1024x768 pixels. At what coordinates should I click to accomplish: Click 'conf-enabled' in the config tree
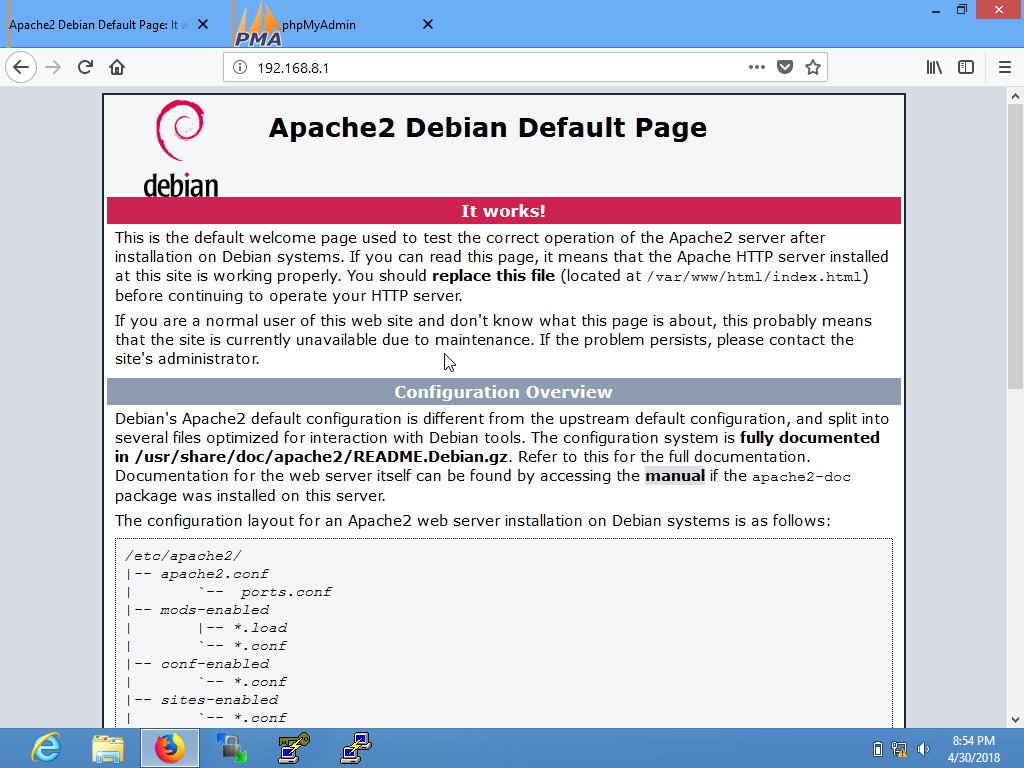(214, 664)
